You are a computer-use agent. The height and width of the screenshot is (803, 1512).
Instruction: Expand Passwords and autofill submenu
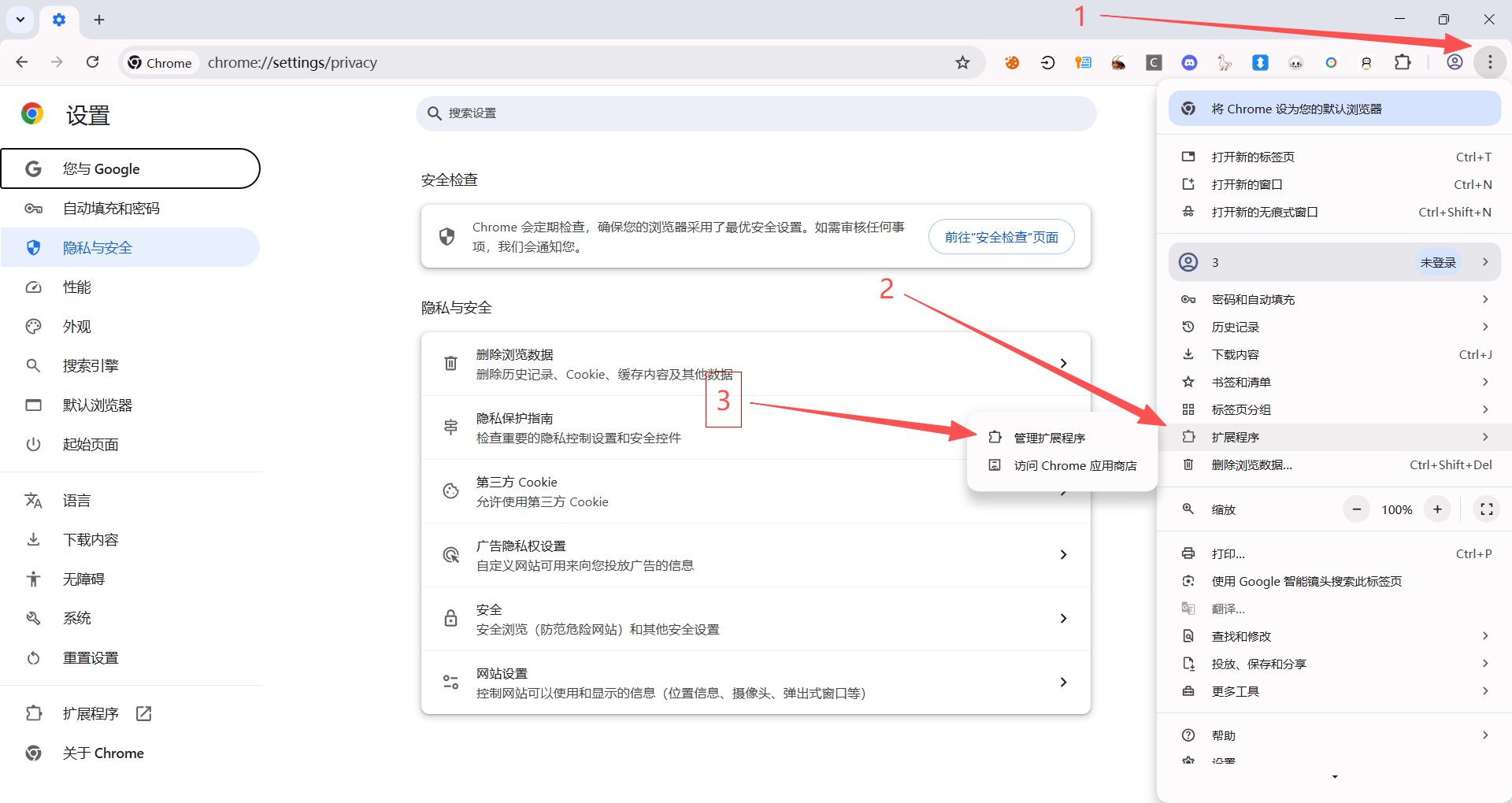tap(1335, 299)
